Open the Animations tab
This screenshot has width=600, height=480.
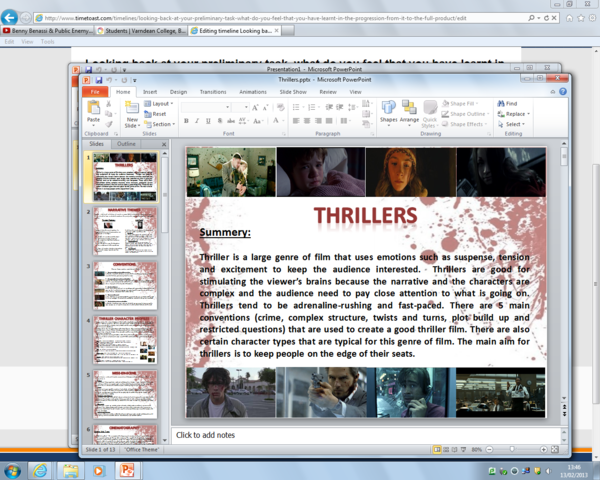coord(253,92)
